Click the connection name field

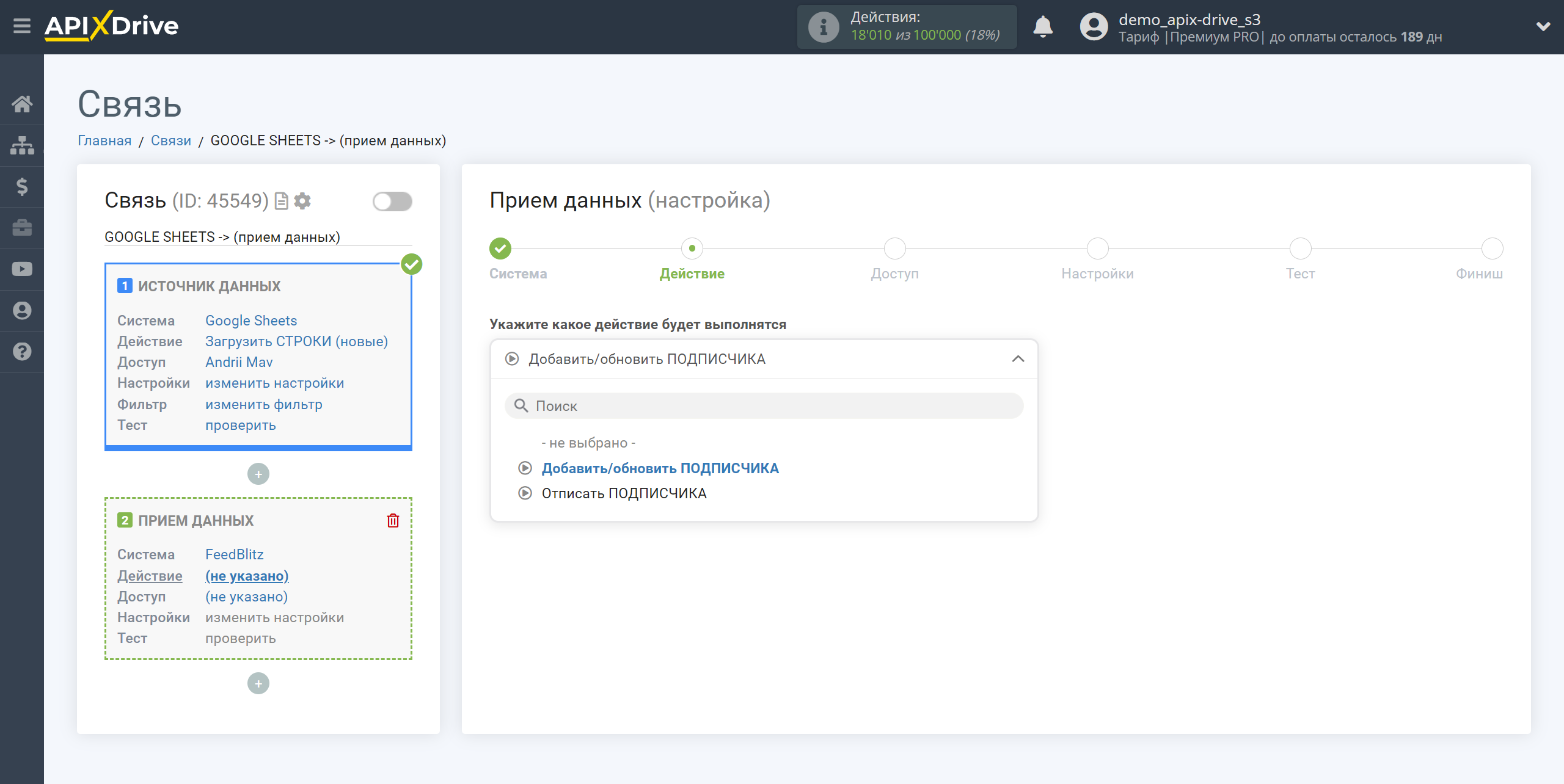click(x=258, y=237)
